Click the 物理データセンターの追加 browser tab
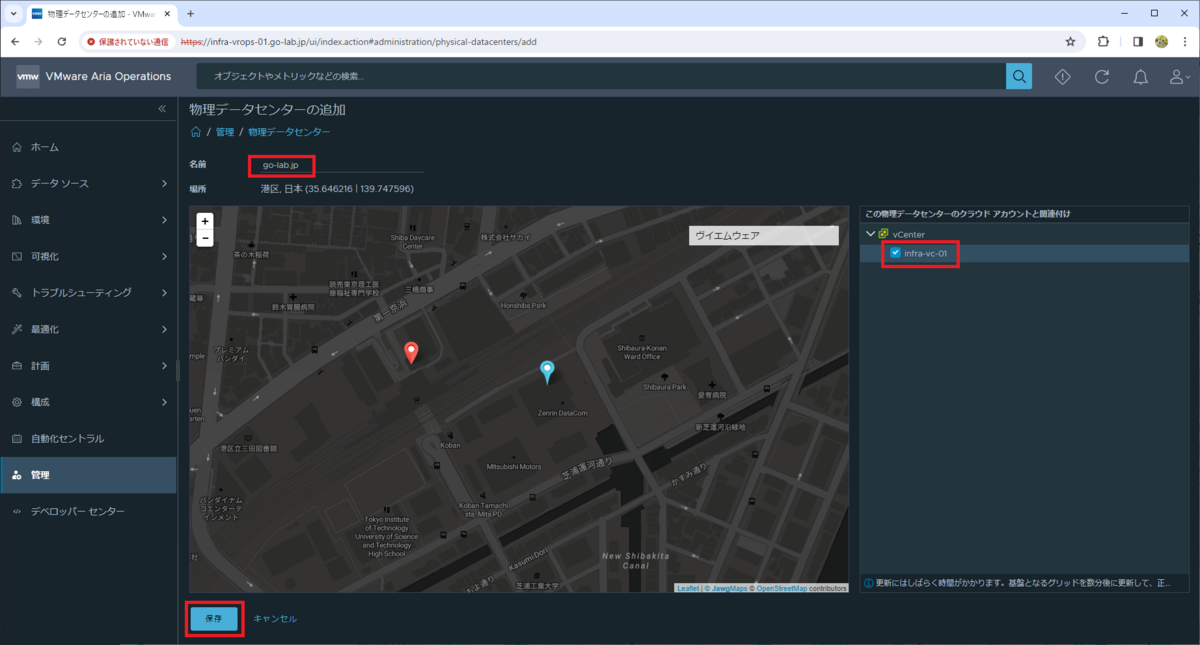The image size is (1200, 645). tap(102, 14)
